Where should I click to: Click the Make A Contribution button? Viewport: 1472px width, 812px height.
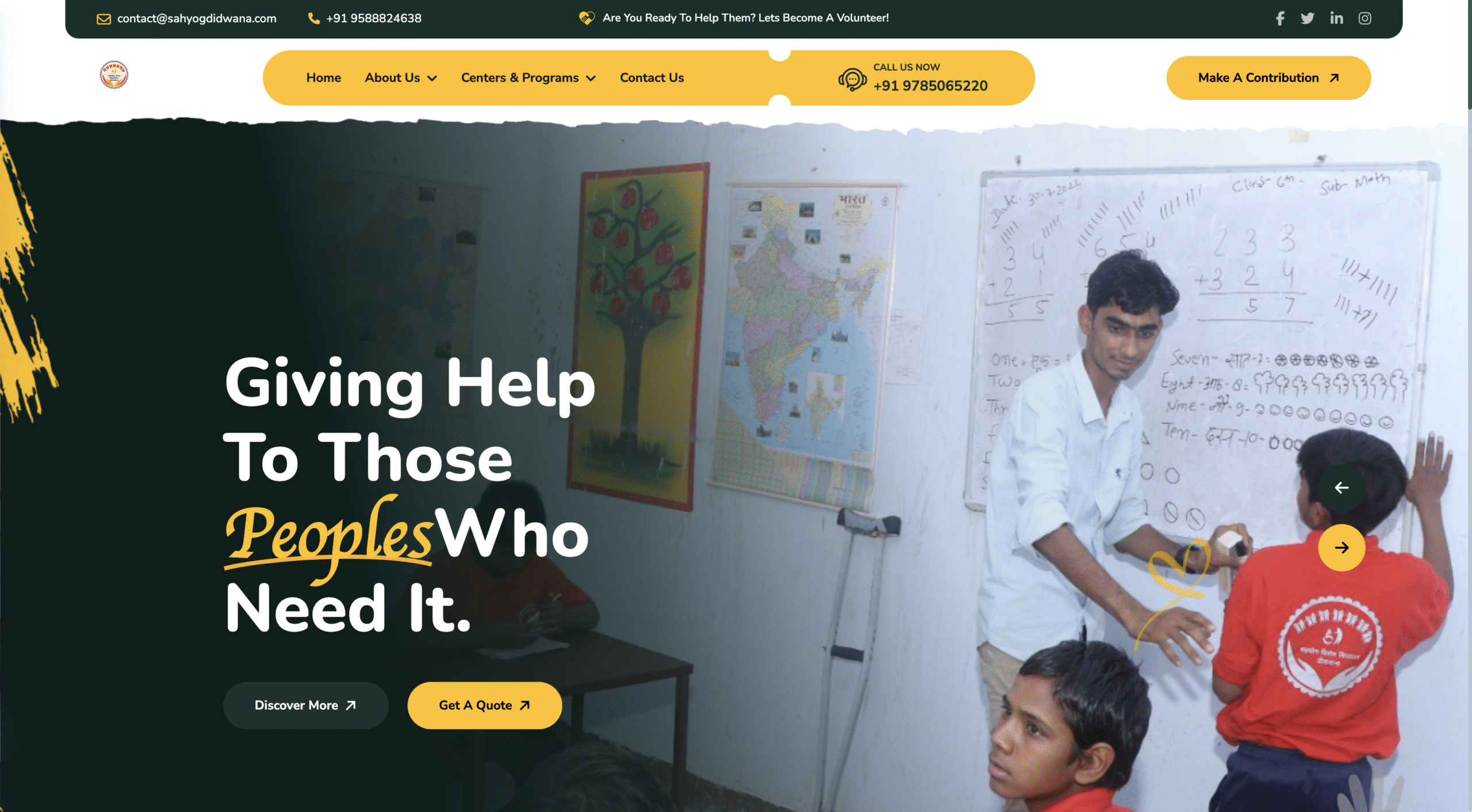pyautogui.click(x=1268, y=78)
